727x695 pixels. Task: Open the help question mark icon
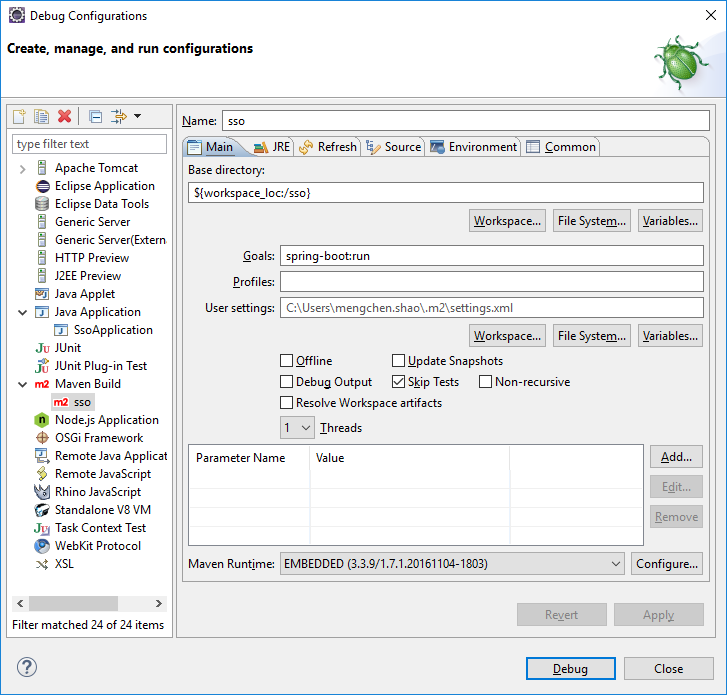(x=27, y=667)
